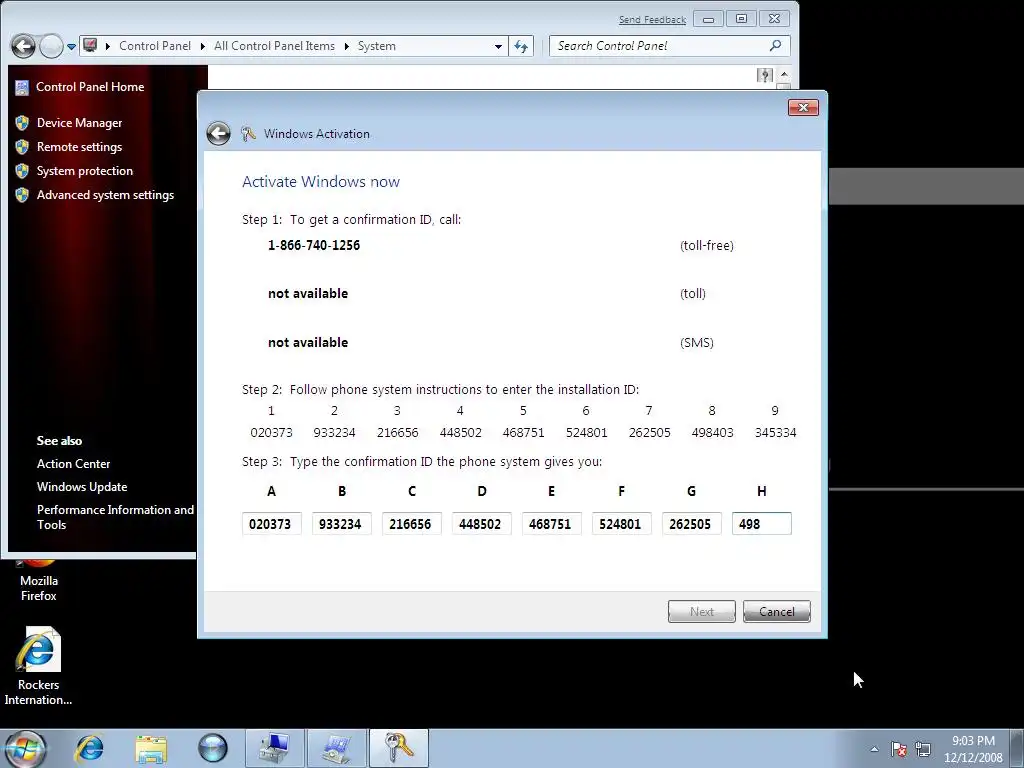Open Remote settings link

coord(80,147)
